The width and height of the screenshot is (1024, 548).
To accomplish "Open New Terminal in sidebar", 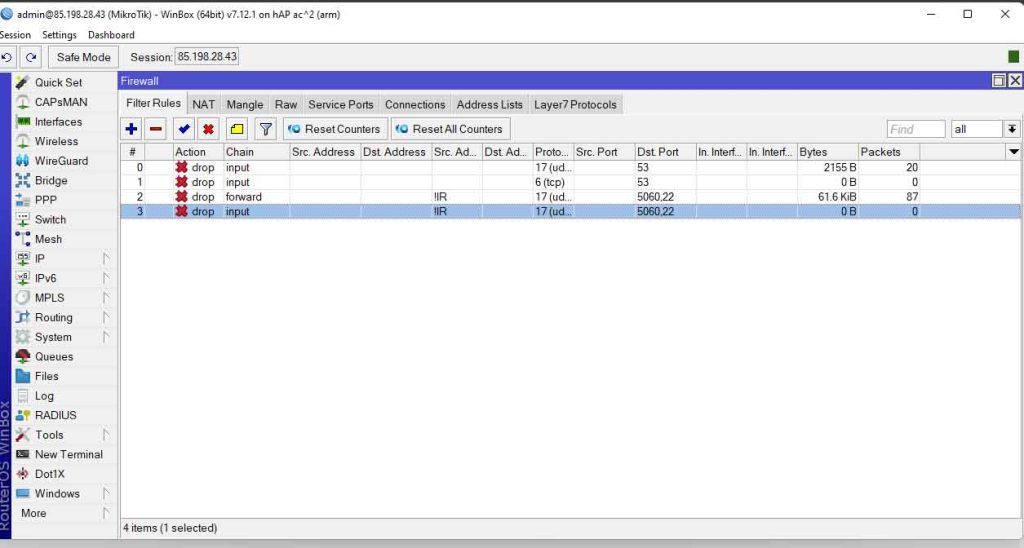I will [69, 455].
